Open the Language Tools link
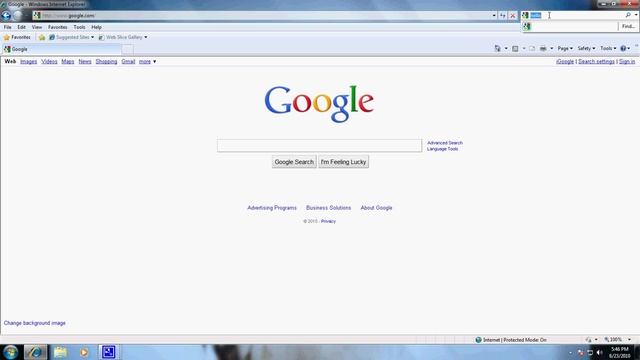This screenshot has height=360, width=640. click(x=442, y=149)
